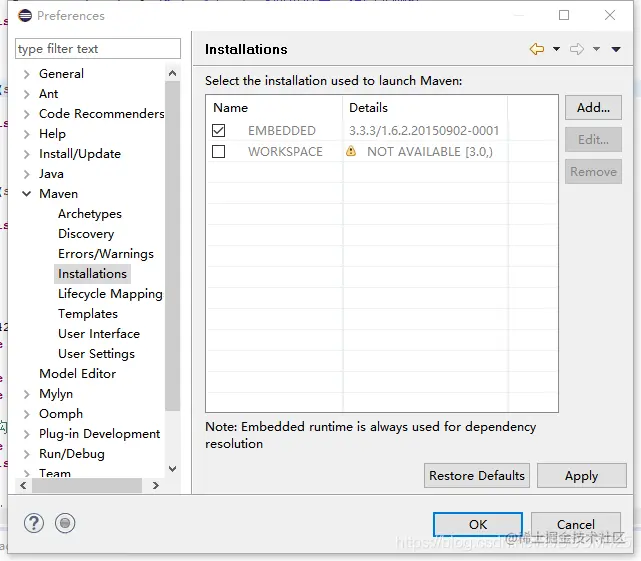Screen dimensions: 641x561
Task: Click the Help question mark icon
Action: point(34,523)
